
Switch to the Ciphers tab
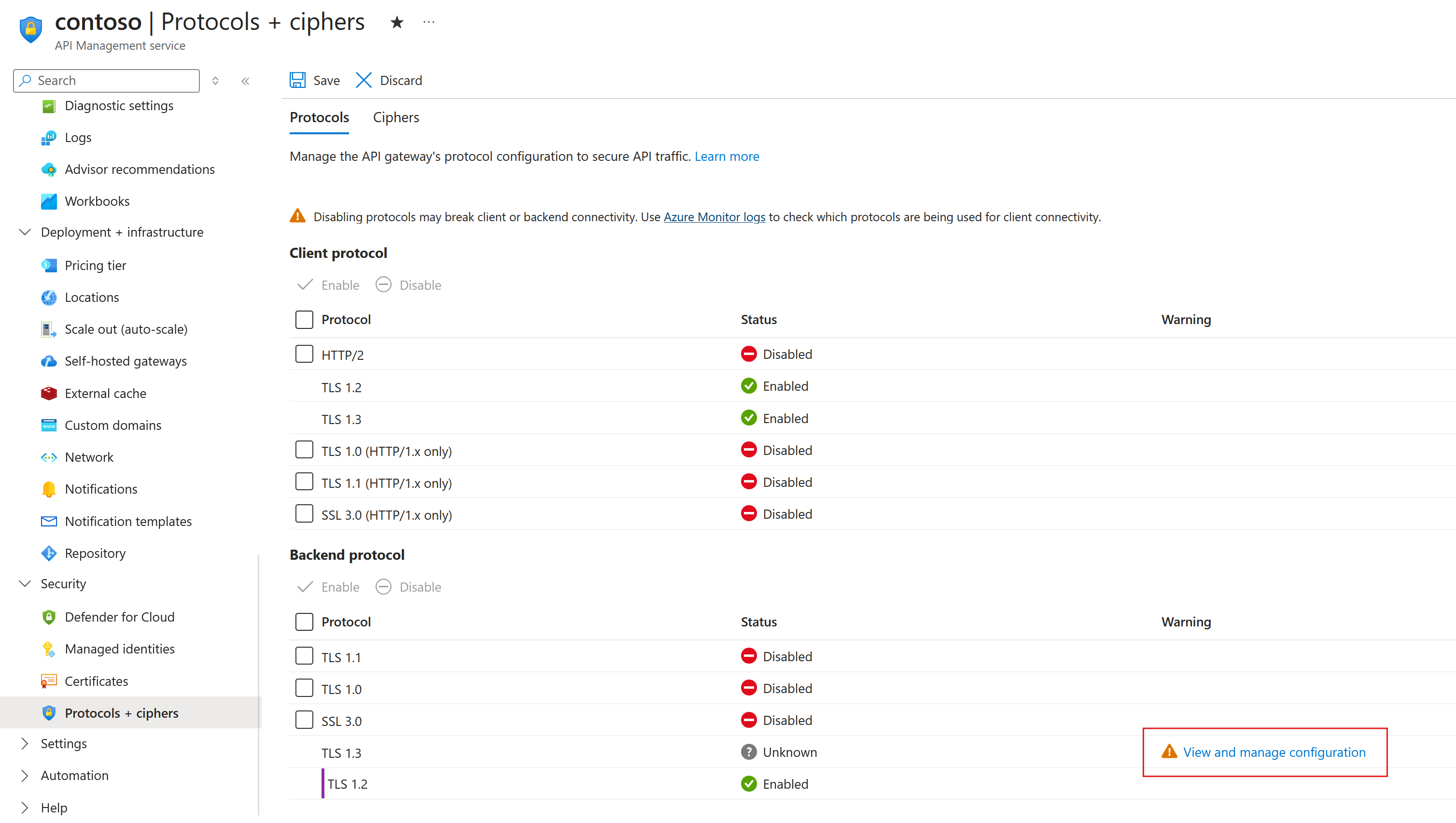(x=396, y=117)
